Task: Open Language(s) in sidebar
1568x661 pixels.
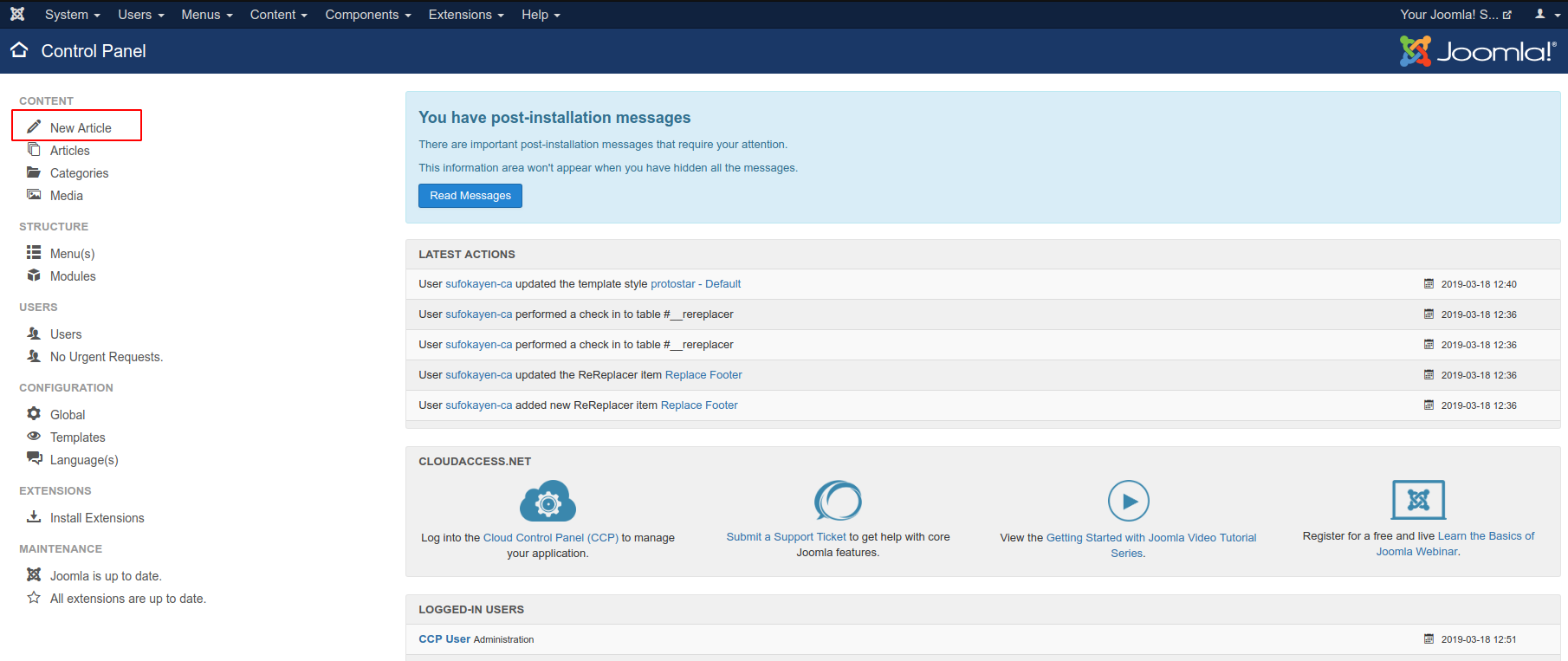Action: pyautogui.click(x=84, y=460)
